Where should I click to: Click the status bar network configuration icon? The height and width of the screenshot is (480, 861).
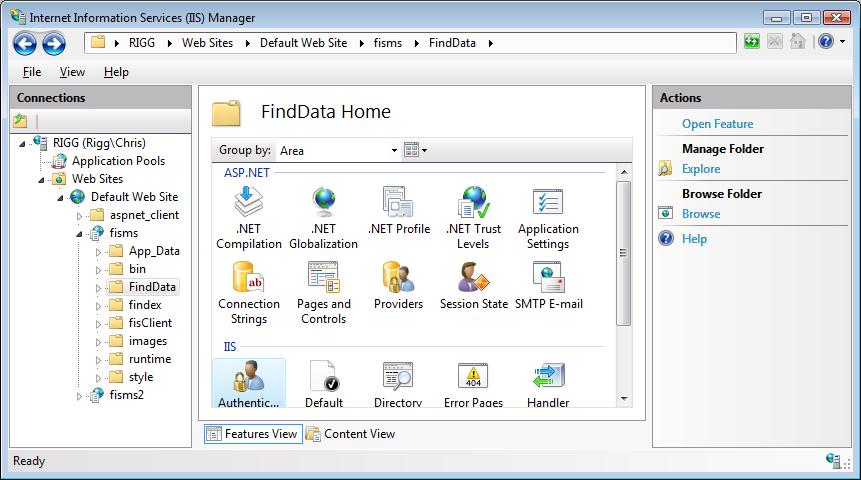pos(834,460)
